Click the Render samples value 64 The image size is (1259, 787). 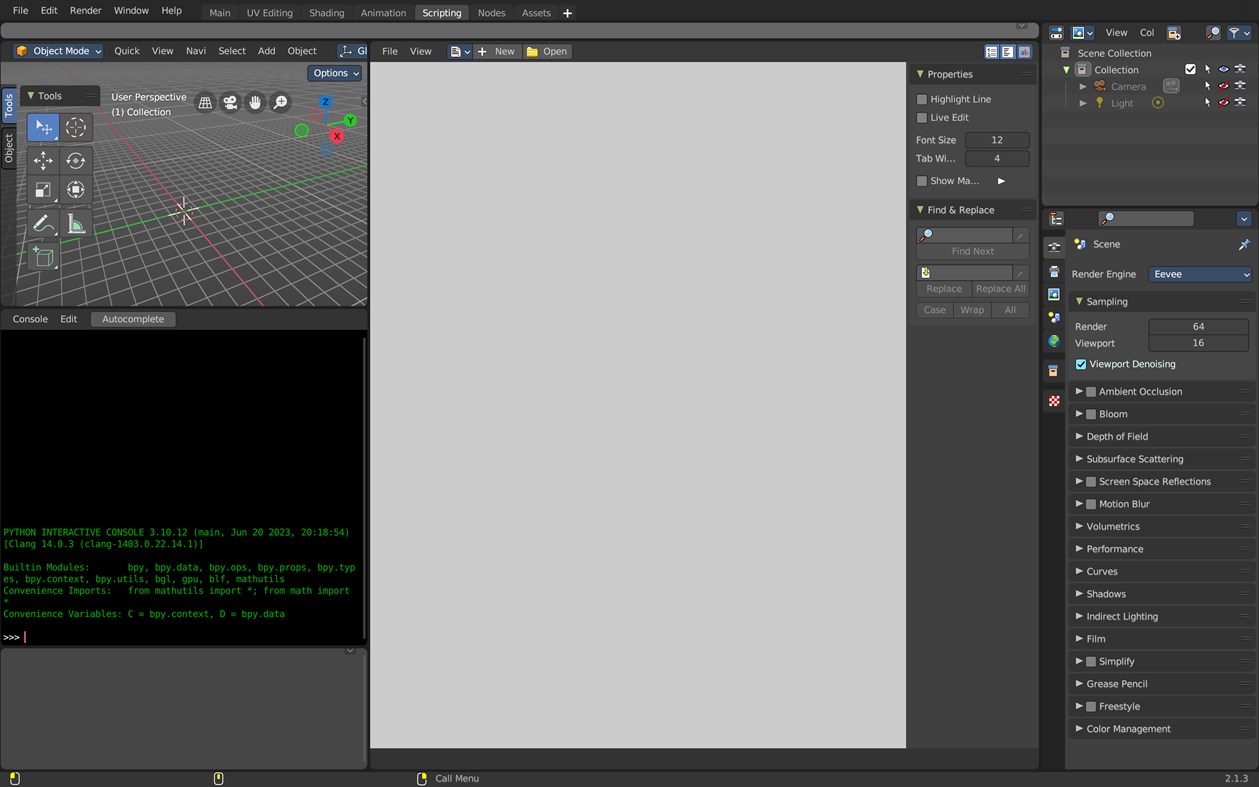1198,326
